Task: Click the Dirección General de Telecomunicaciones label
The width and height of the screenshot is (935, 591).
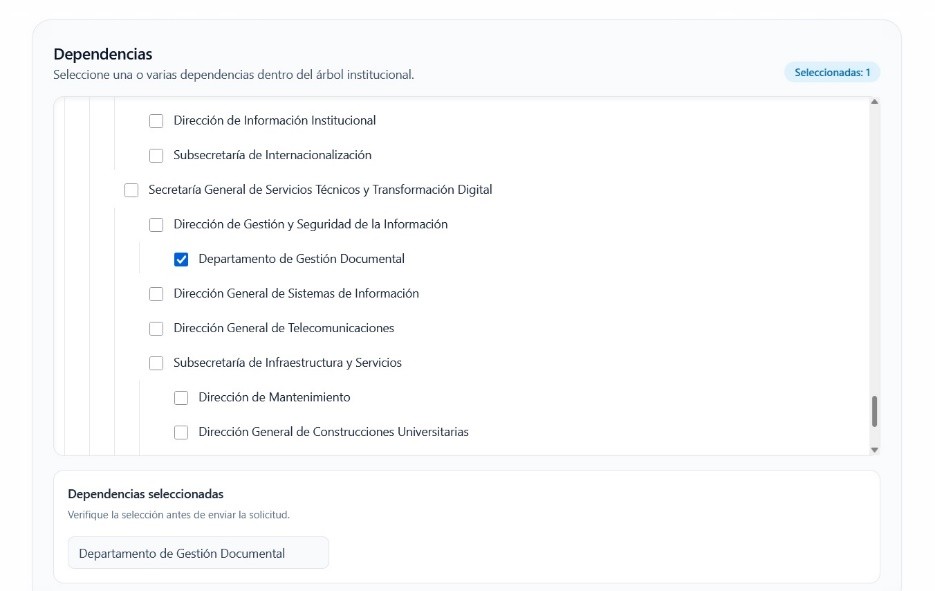Action: 283,328
